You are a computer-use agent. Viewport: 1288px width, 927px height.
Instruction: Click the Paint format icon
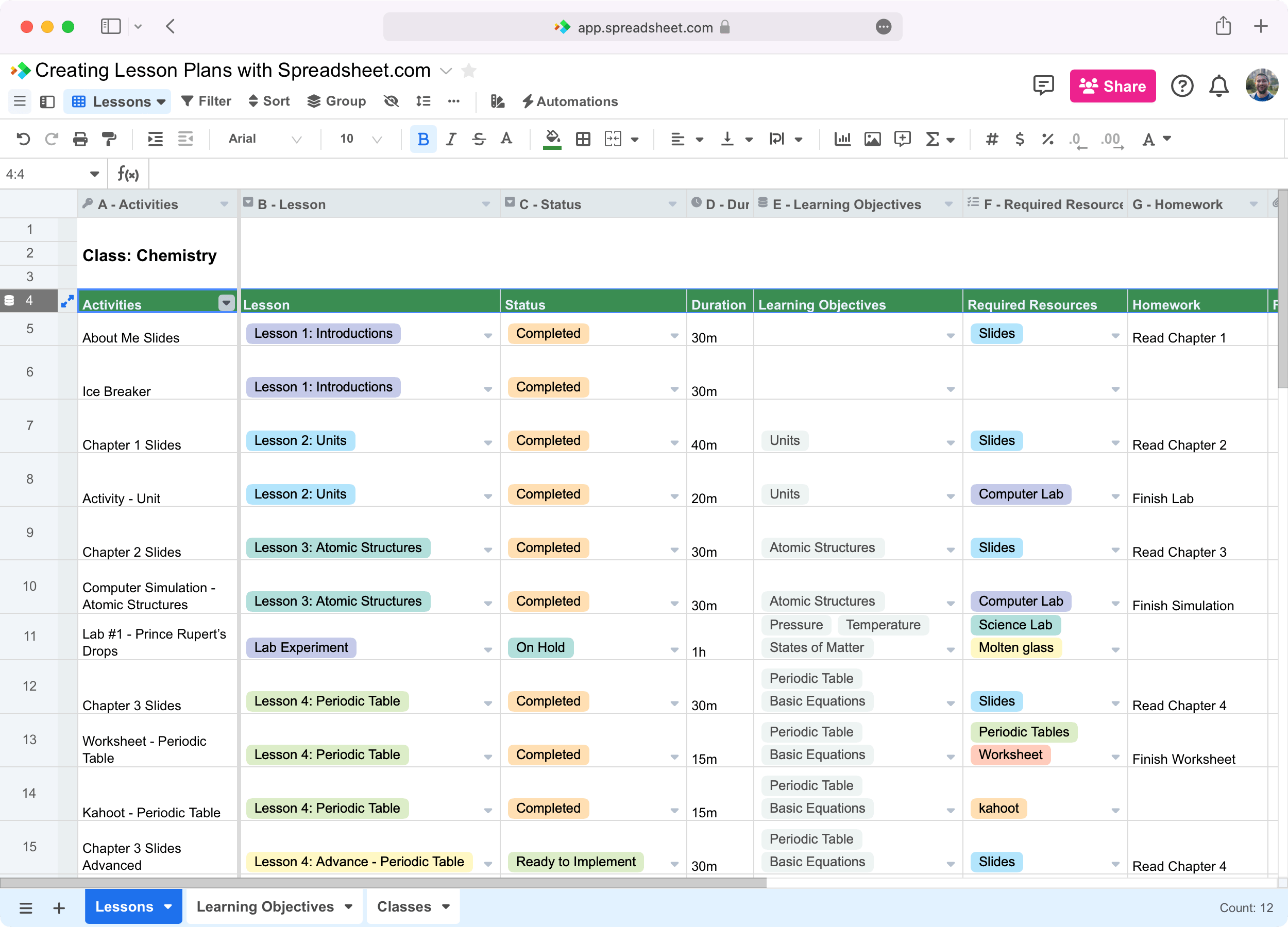109,139
